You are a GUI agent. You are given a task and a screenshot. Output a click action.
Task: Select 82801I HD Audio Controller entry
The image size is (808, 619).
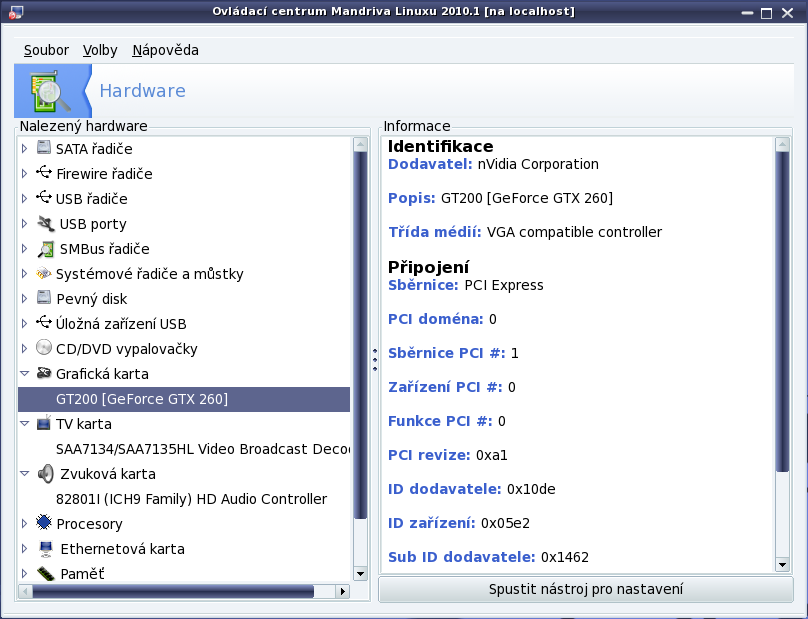click(x=191, y=498)
